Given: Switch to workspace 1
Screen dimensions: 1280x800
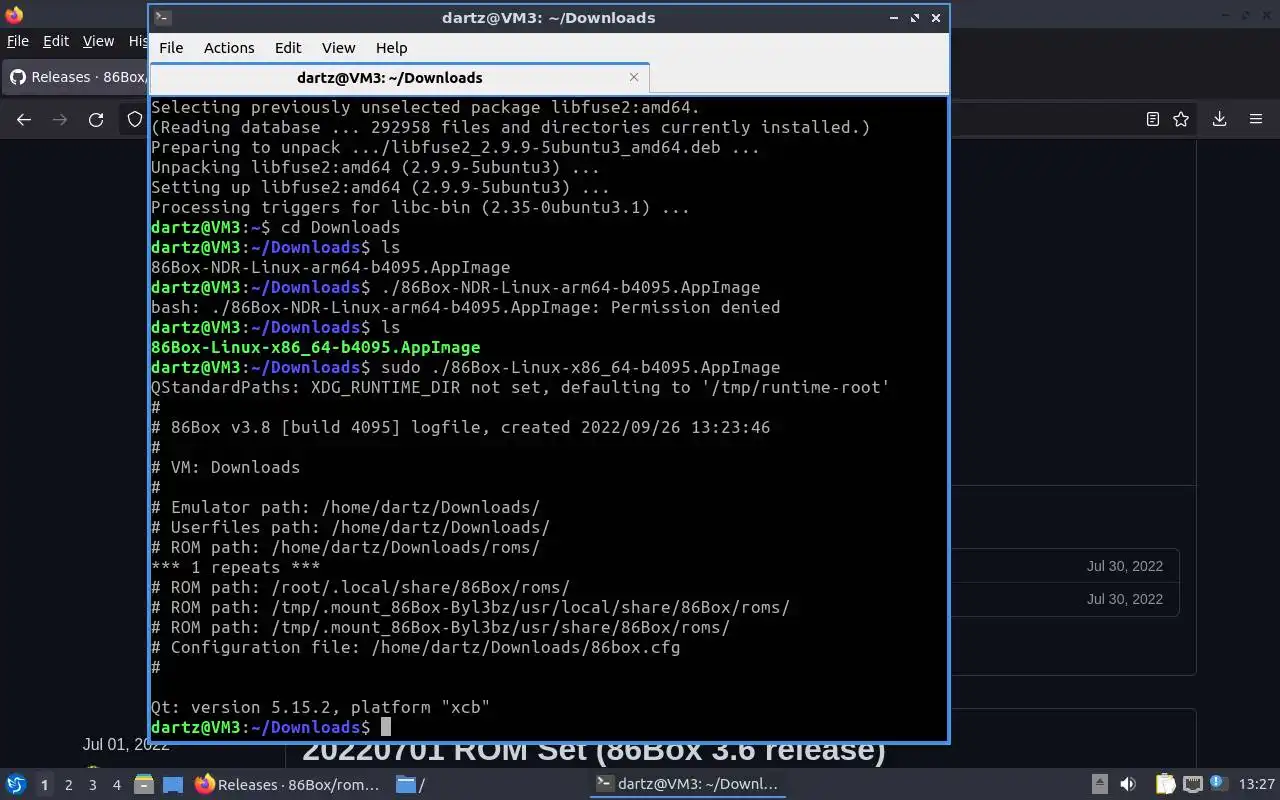Looking at the screenshot, I should coord(44,785).
